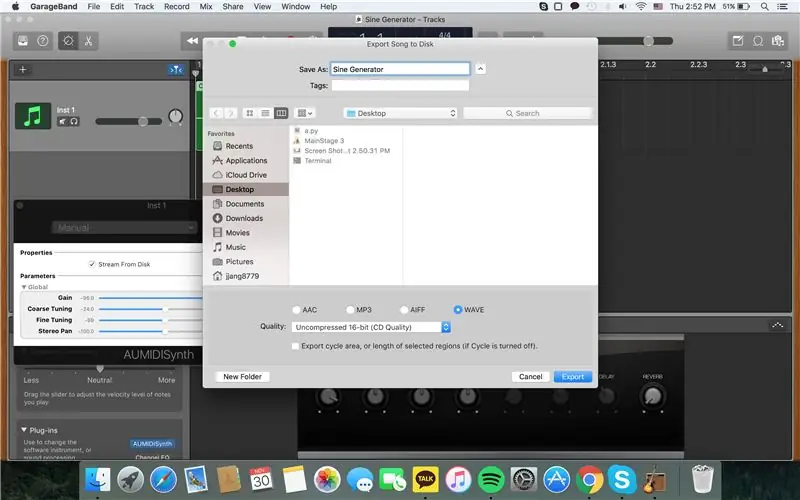Collapse Smart Controls with the up chevron
Viewport: 800px width, 500px height.
pyautogui.click(x=778, y=325)
